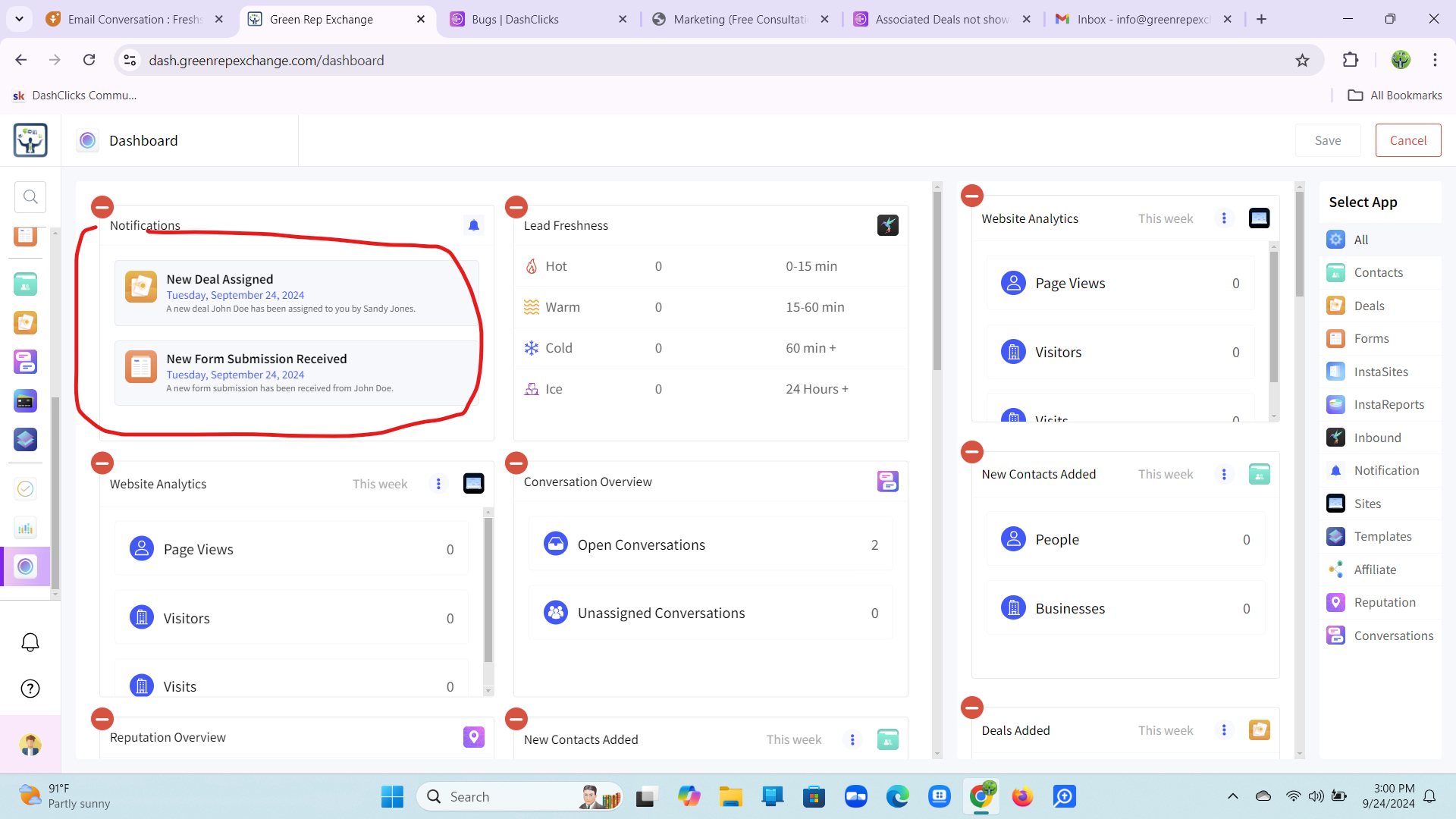The width and height of the screenshot is (1456, 819).
Task: Open options menu for Deals Added widget
Action: (x=1224, y=730)
